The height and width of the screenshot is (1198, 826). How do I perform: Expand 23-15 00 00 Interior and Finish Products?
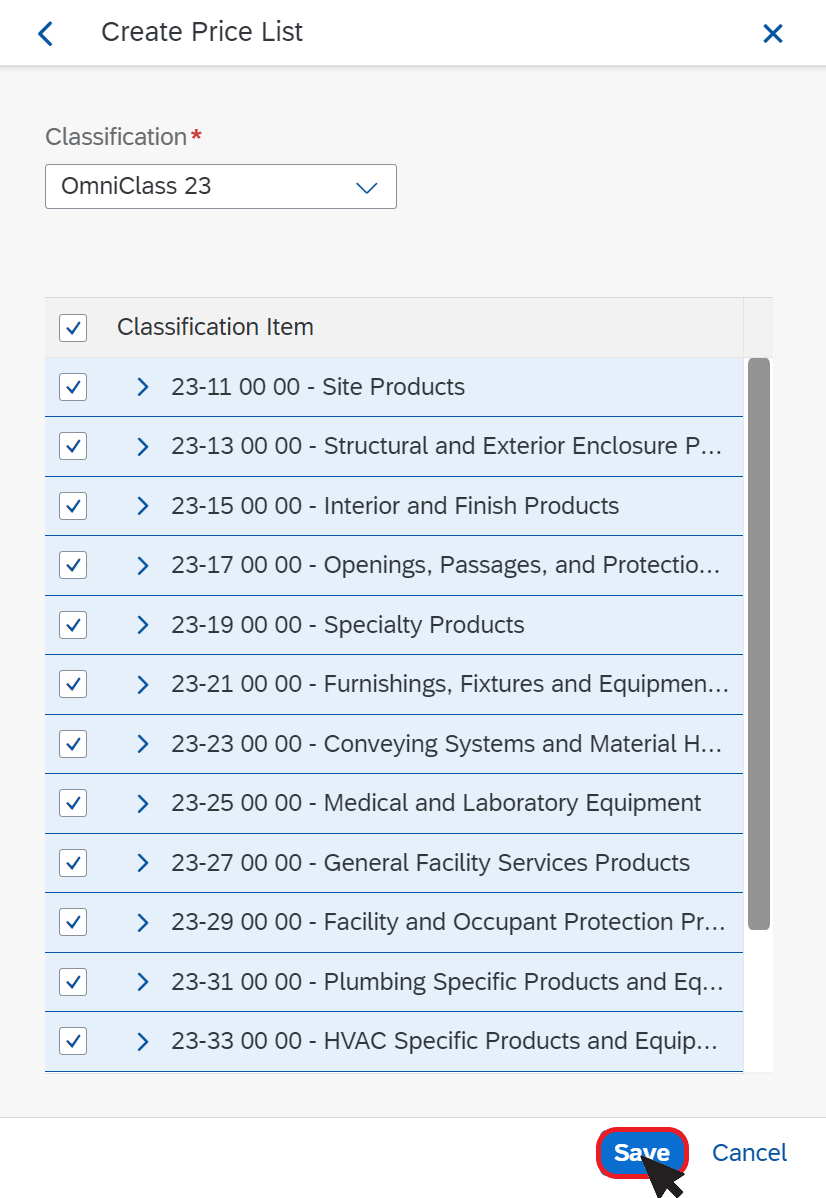(143, 506)
